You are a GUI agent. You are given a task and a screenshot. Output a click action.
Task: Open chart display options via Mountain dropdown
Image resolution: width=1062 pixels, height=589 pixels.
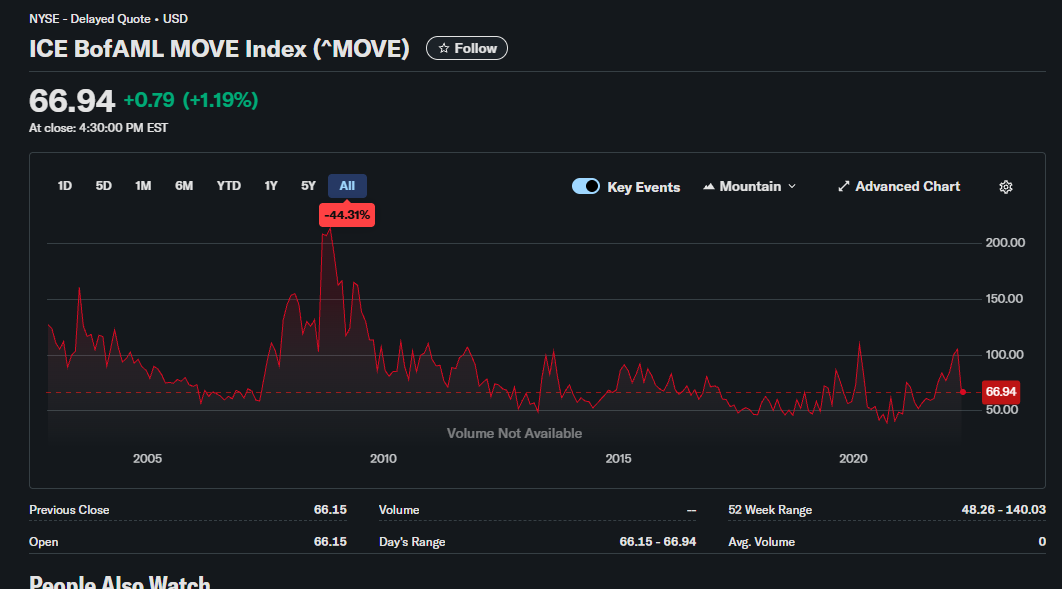748,186
